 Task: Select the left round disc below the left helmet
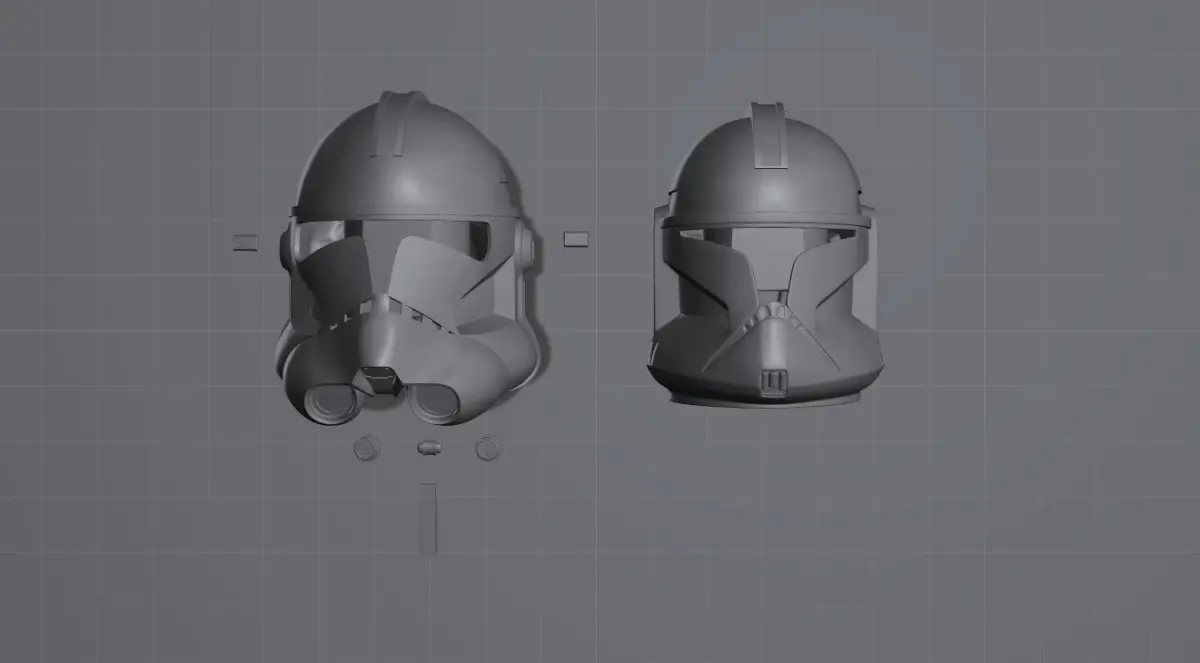(368, 448)
